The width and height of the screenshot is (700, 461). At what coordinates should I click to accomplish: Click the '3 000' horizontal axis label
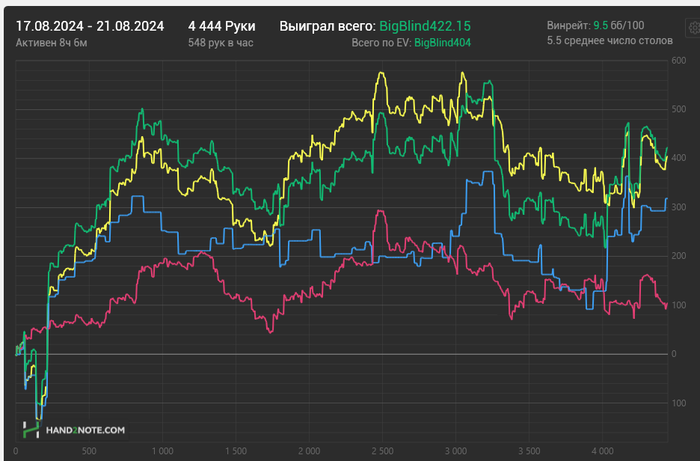pyautogui.click(x=456, y=451)
